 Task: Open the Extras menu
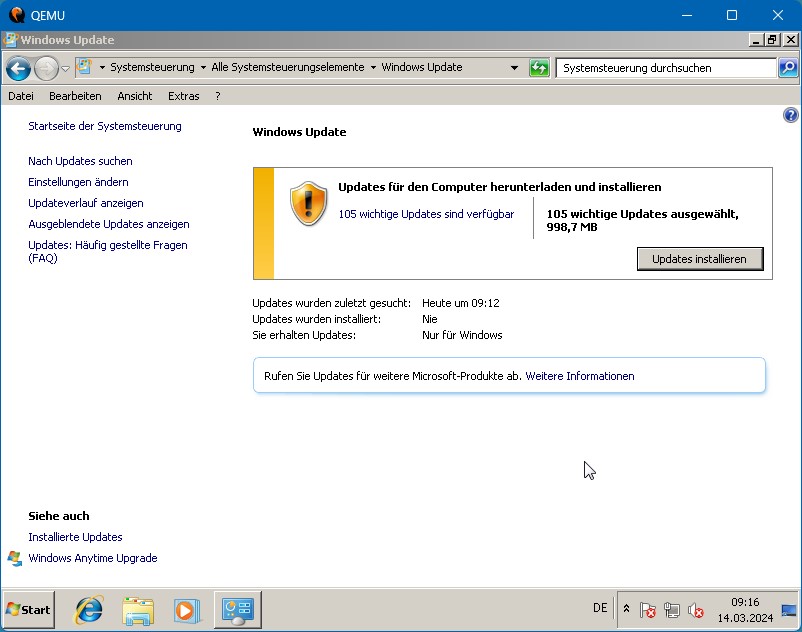click(x=184, y=96)
